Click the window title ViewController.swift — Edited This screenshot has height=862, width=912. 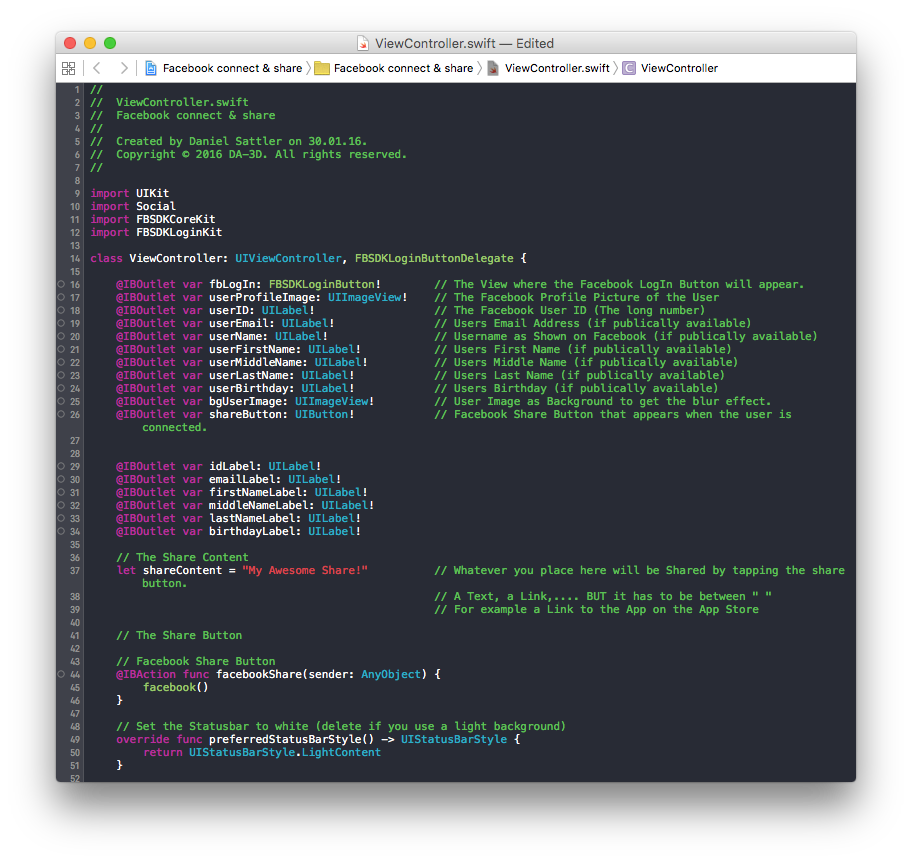[x=464, y=44]
